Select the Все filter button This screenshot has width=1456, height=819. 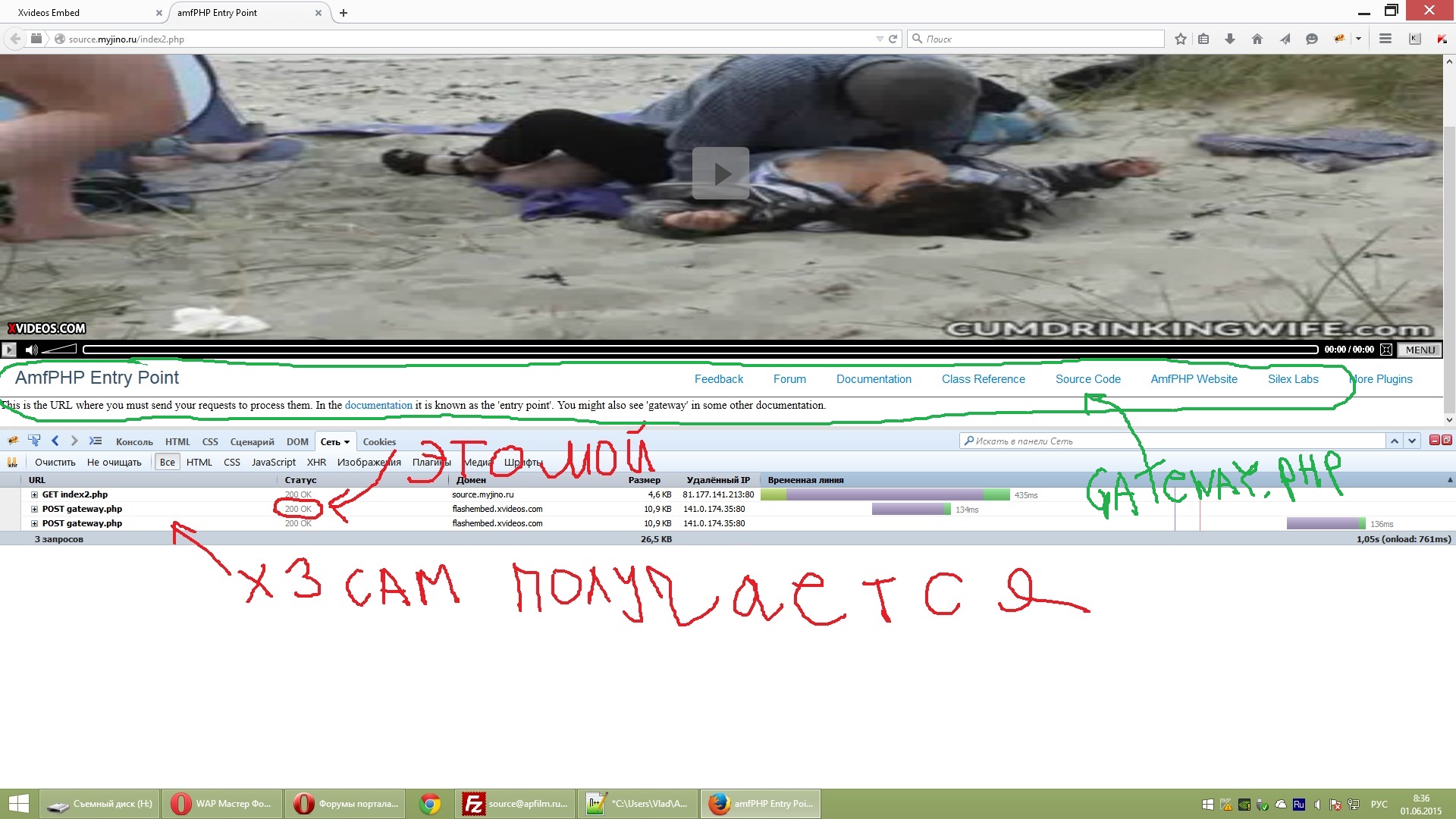coord(167,462)
